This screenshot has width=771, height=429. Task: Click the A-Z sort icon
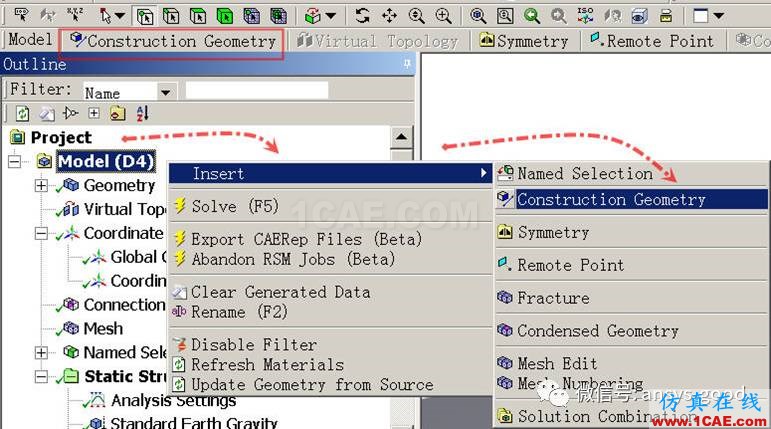pos(142,114)
